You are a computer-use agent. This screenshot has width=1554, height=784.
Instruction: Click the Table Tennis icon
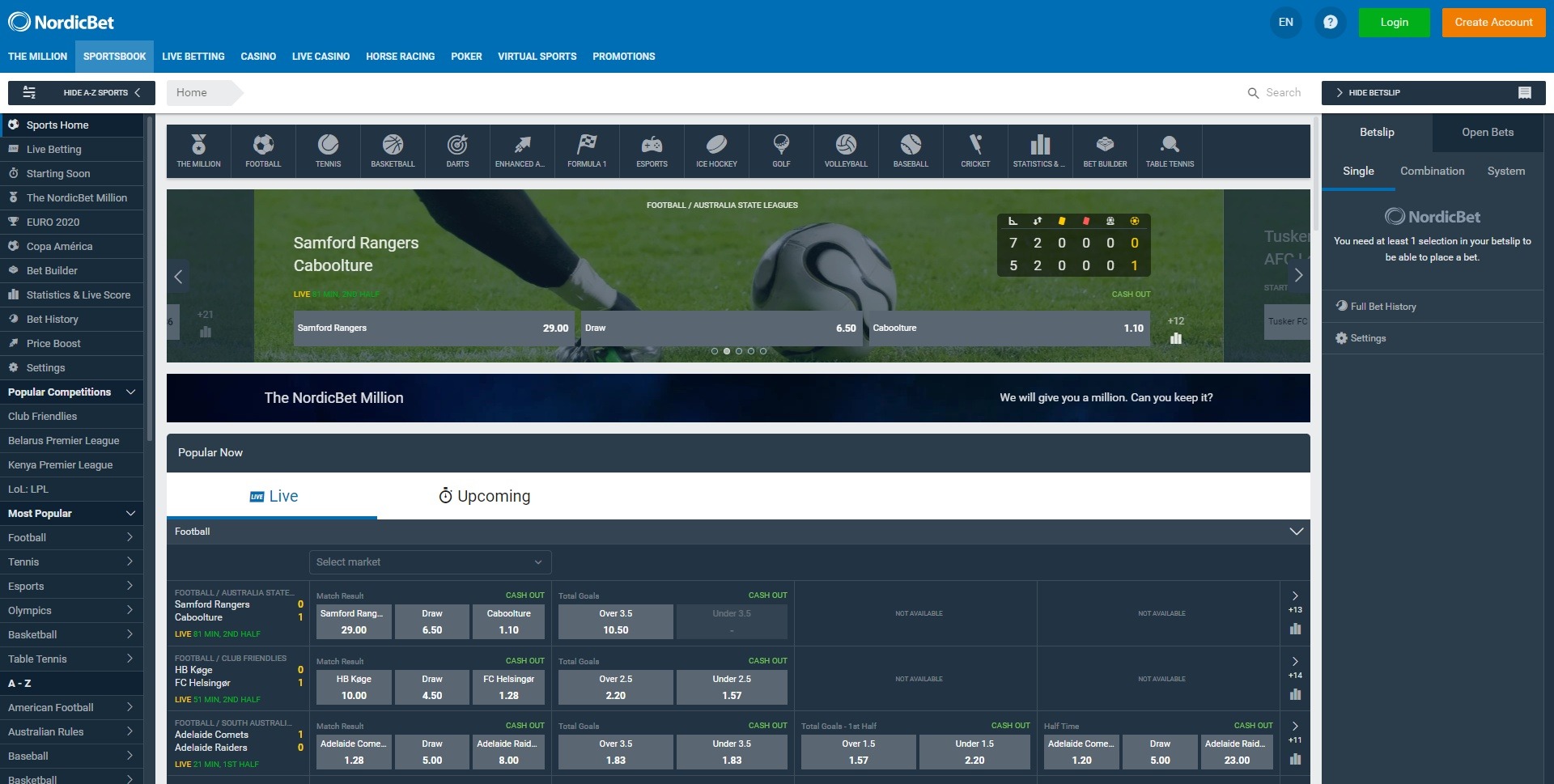[x=1169, y=150]
